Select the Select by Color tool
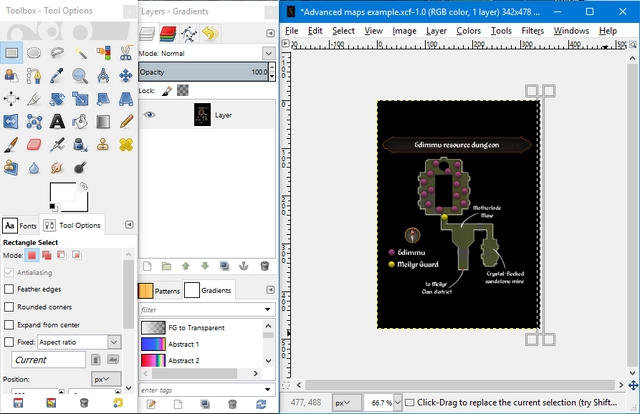The width and height of the screenshot is (640, 414). tap(103, 53)
